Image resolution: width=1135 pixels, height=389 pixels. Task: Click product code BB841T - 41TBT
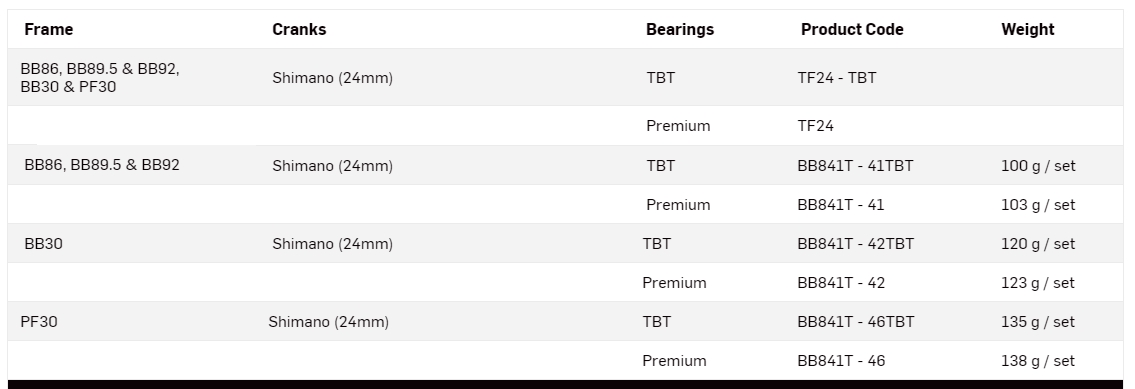[855, 166]
